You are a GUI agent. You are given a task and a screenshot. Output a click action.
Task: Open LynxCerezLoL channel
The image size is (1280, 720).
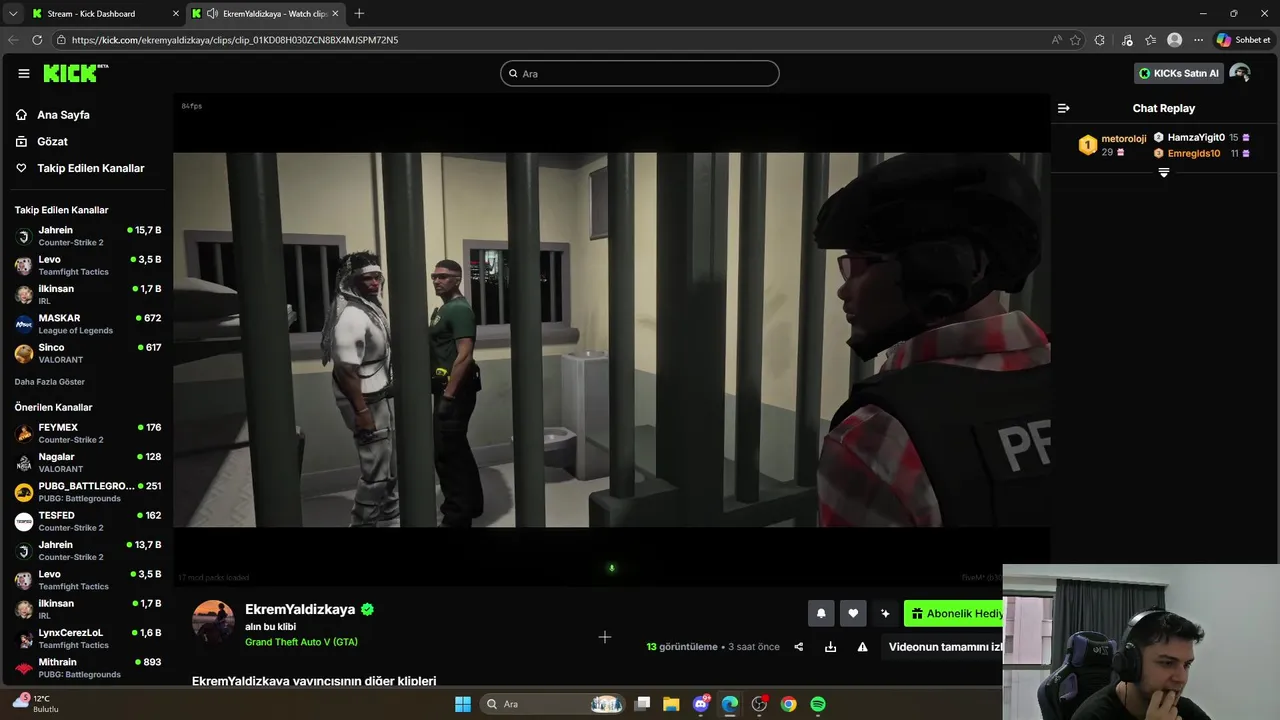(88, 638)
